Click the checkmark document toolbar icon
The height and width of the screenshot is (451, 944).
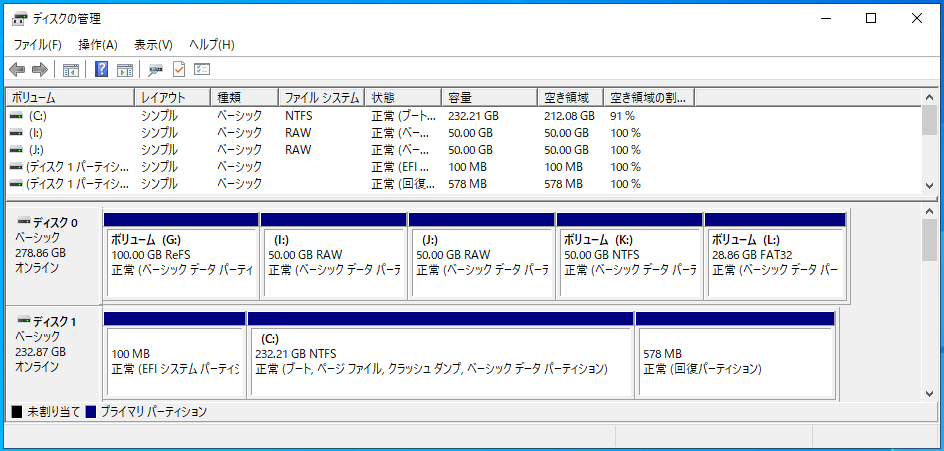tap(179, 69)
